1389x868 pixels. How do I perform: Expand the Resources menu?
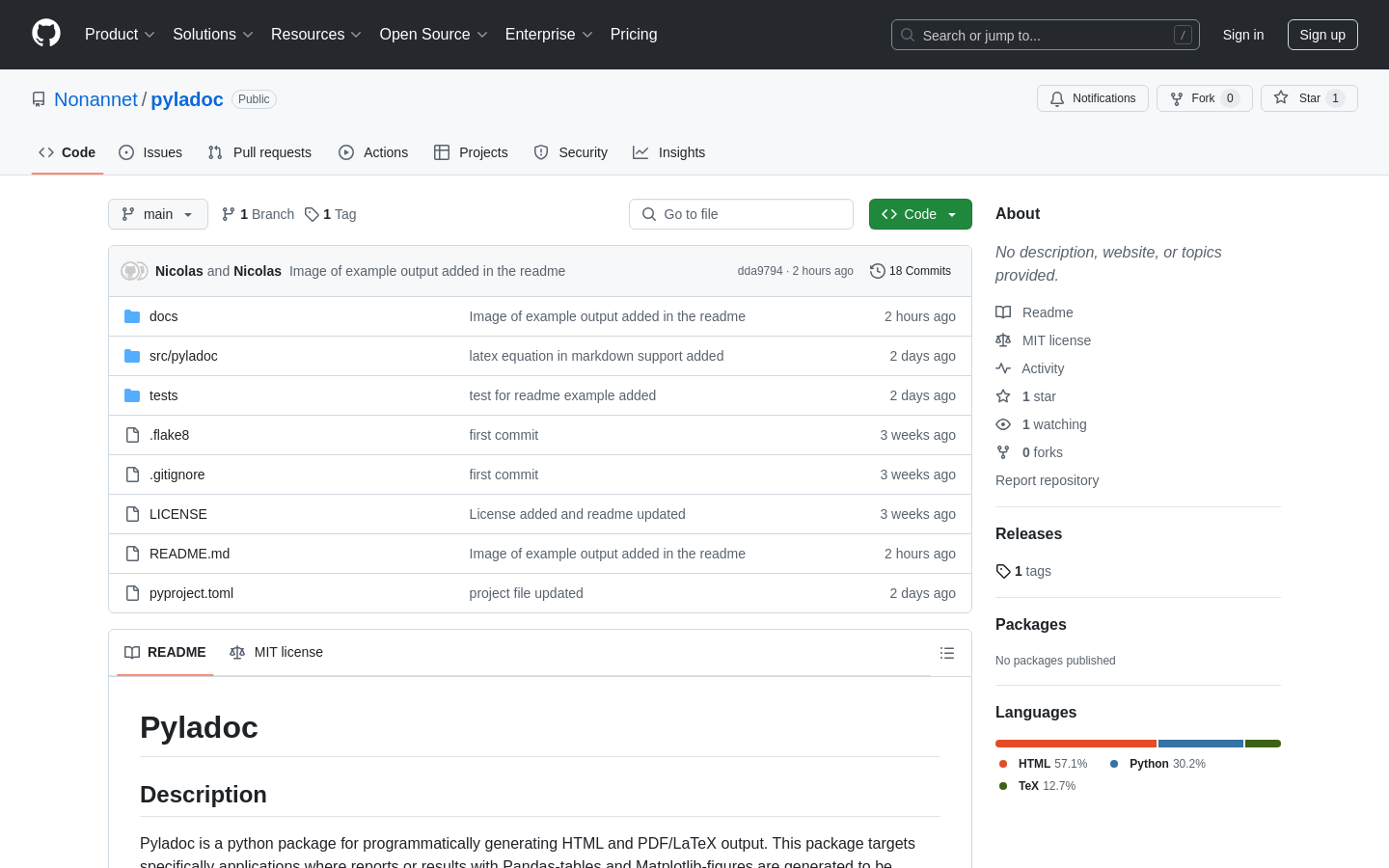316,34
